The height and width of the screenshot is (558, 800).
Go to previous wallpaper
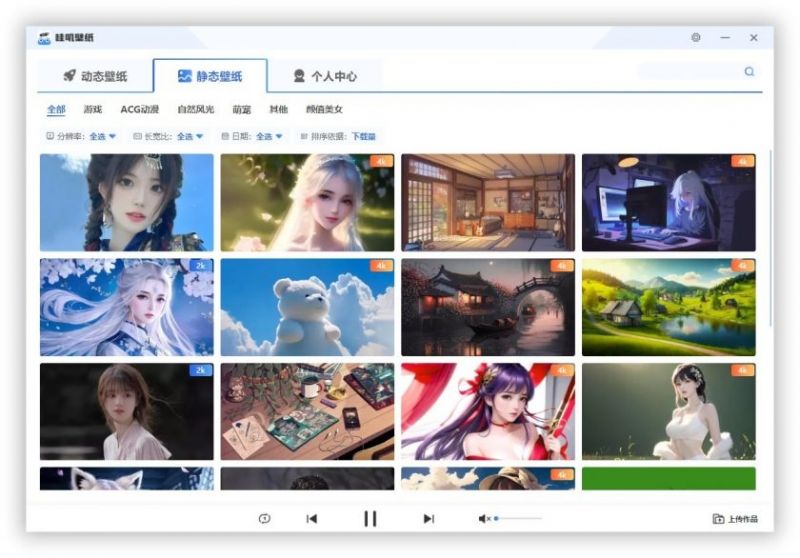click(x=312, y=519)
